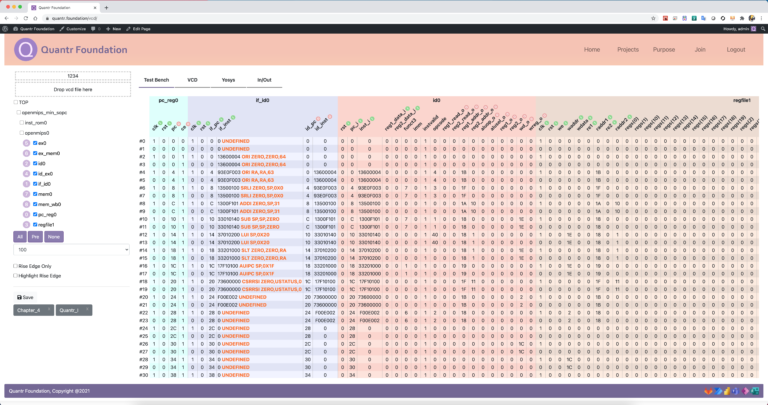Open the Projects navigation item
The height and width of the screenshot is (405, 768).
click(628, 49)
